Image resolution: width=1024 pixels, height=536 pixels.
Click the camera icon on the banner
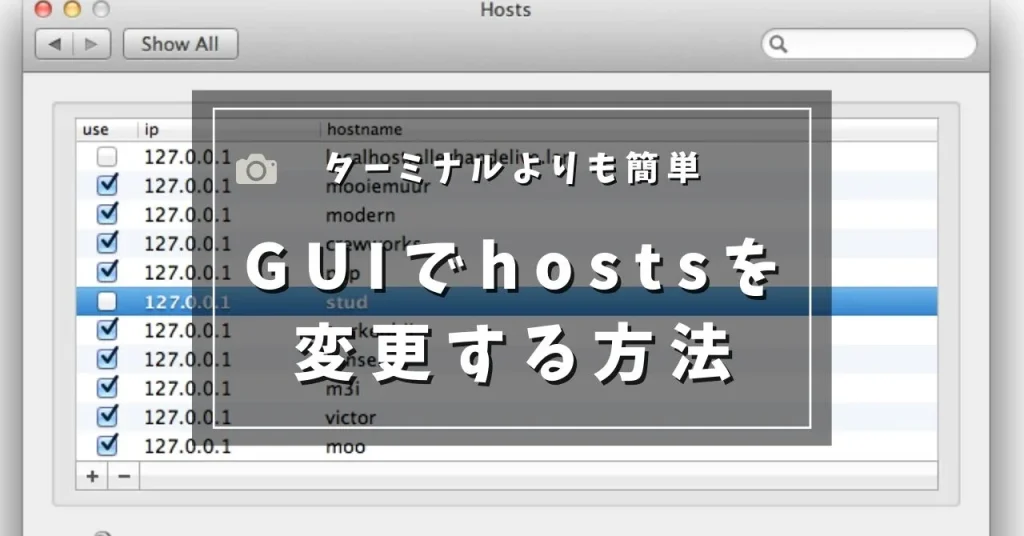pos(256,170)
